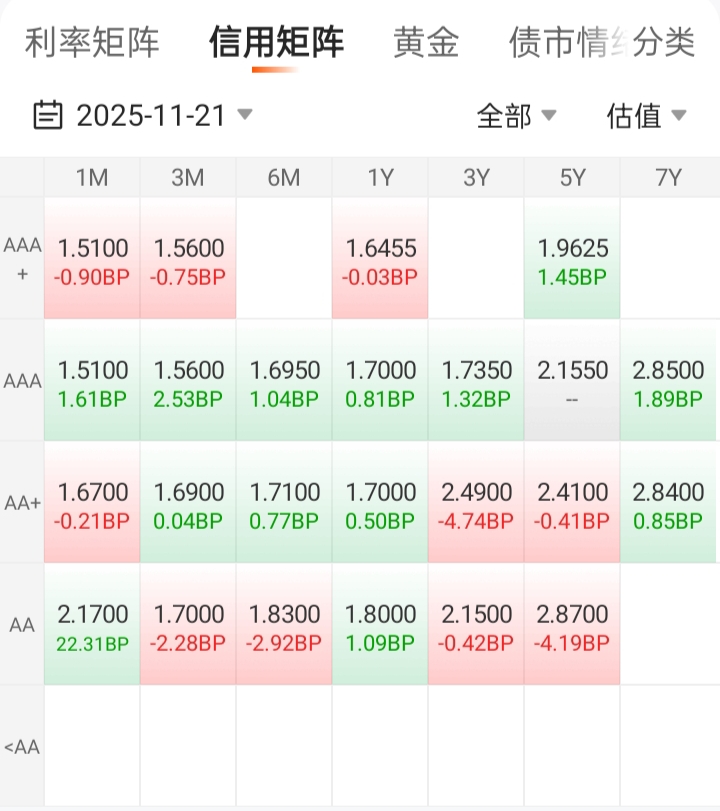Open the AA 1M cell with 22.31BP
Viewport: 720px width, 811px height.
(92, 625)
